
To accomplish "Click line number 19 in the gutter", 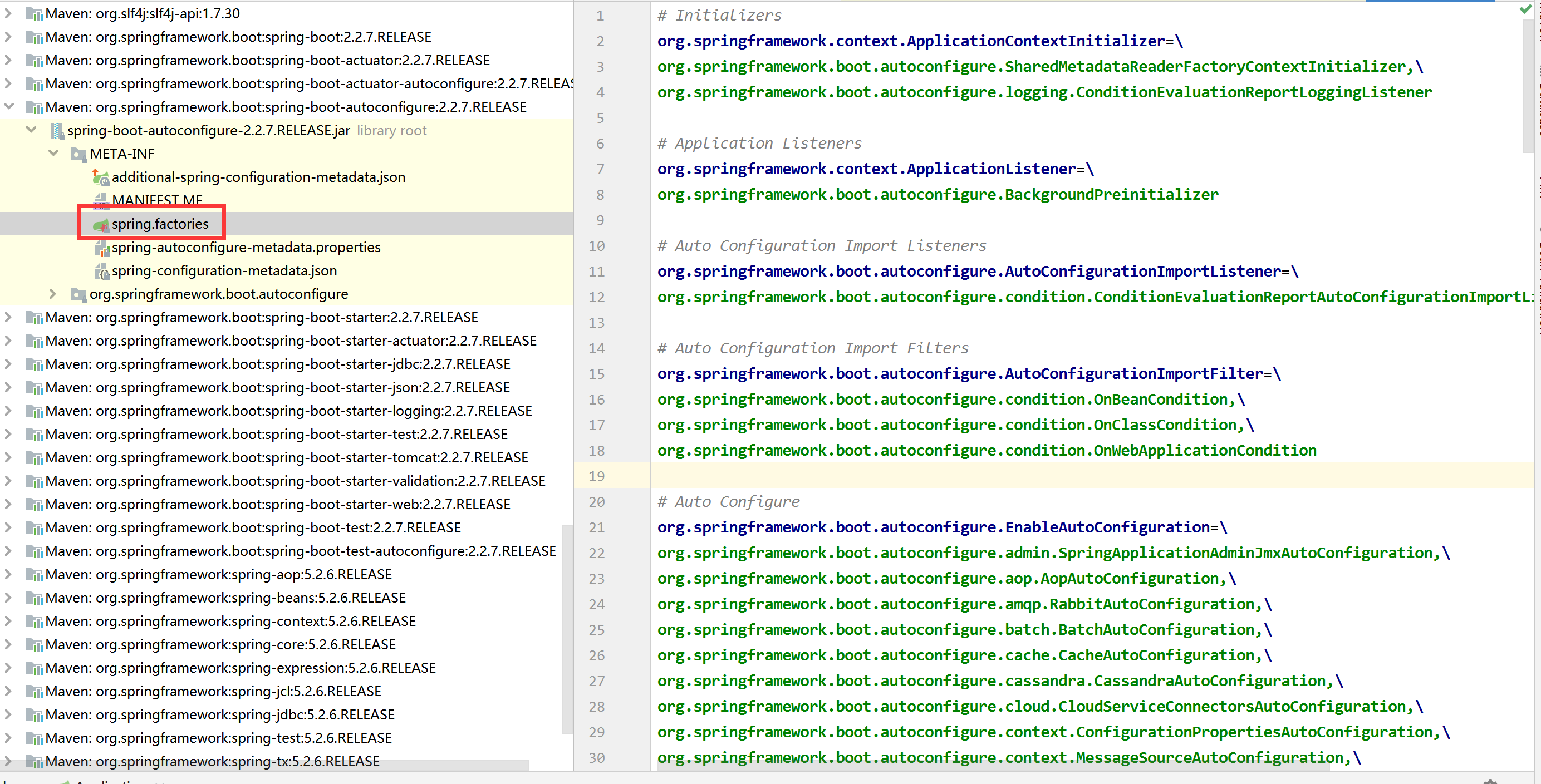I will click(x=597, y=477).
